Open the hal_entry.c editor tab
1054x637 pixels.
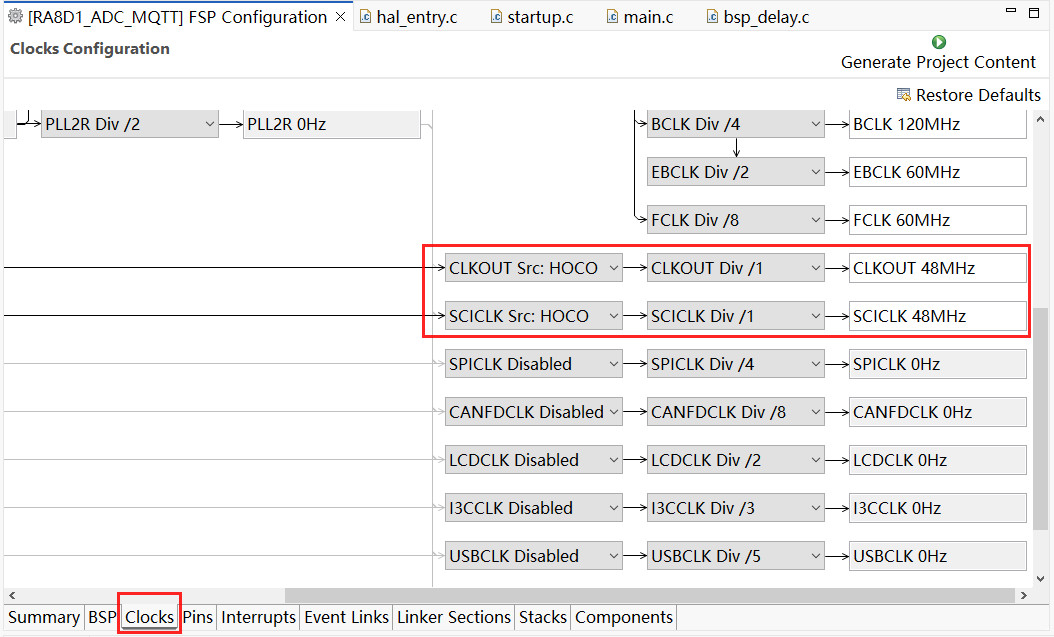(x=409, y=17)
